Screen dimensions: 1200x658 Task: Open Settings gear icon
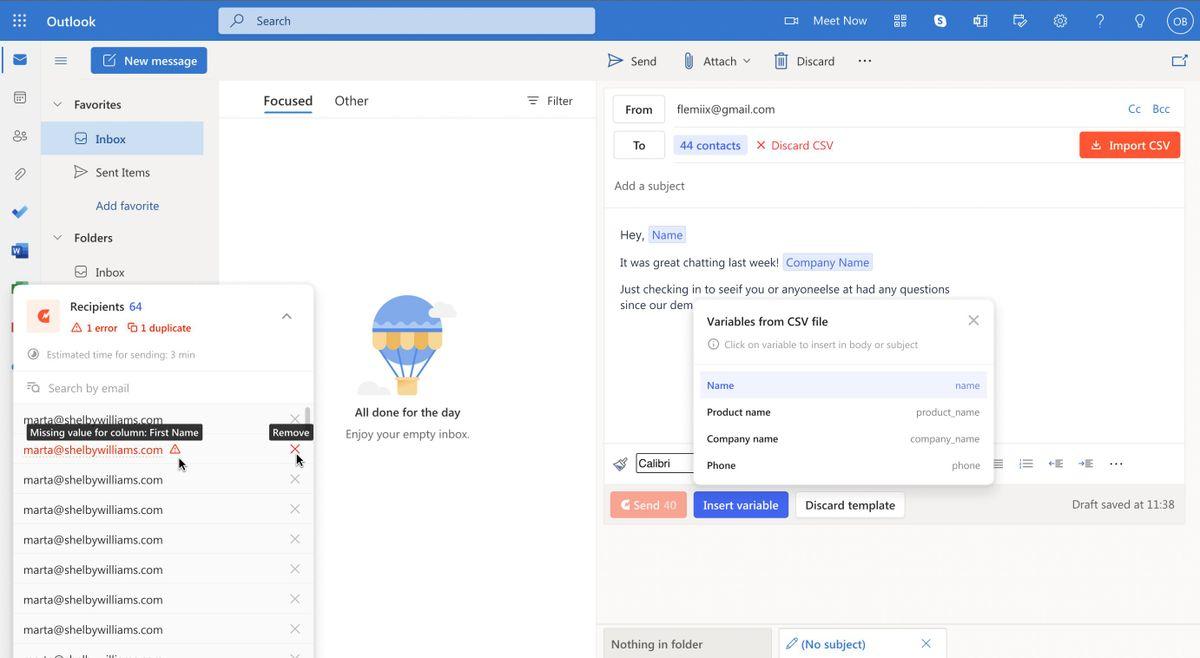click(1060, 20)
